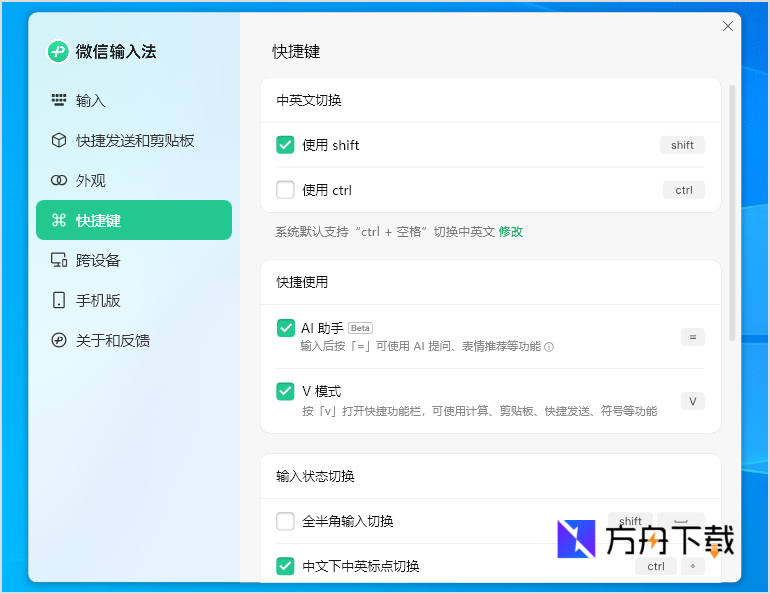Toggle the V 模式 checkbox
Image resolution: width=770 pixels, height=594 pixels.
tap(285, 391)
